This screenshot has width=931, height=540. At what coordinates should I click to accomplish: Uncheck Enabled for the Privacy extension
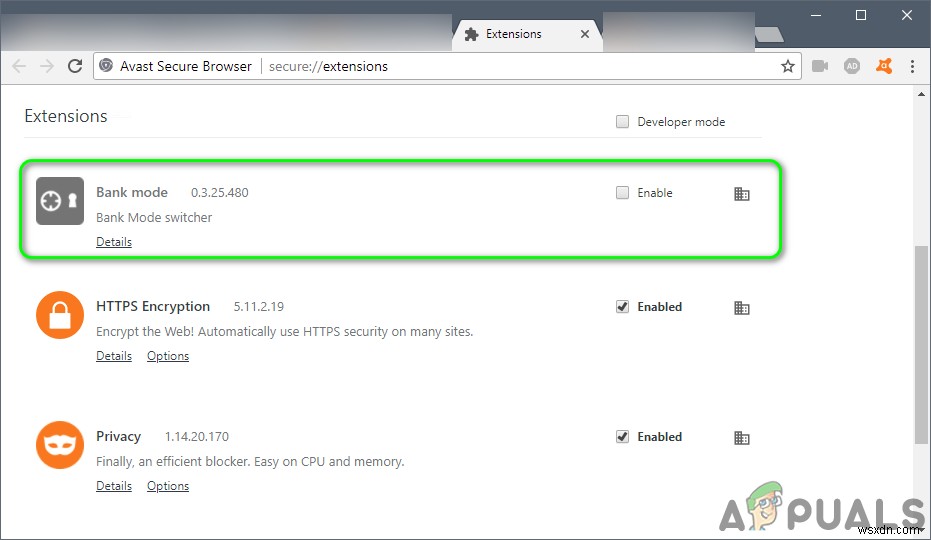[622, 437]
